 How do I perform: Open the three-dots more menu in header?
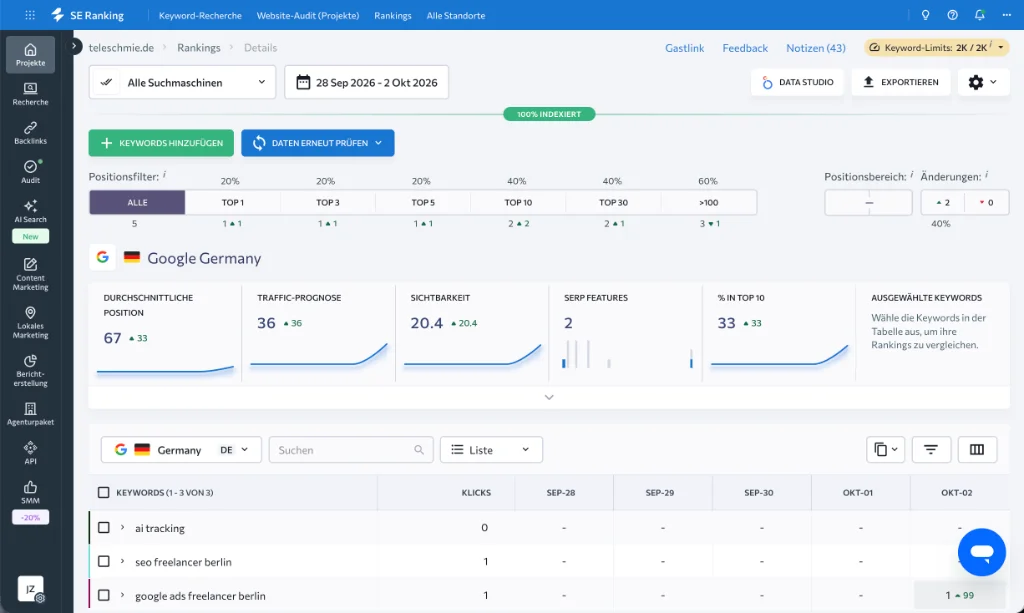click(1006, 15)
